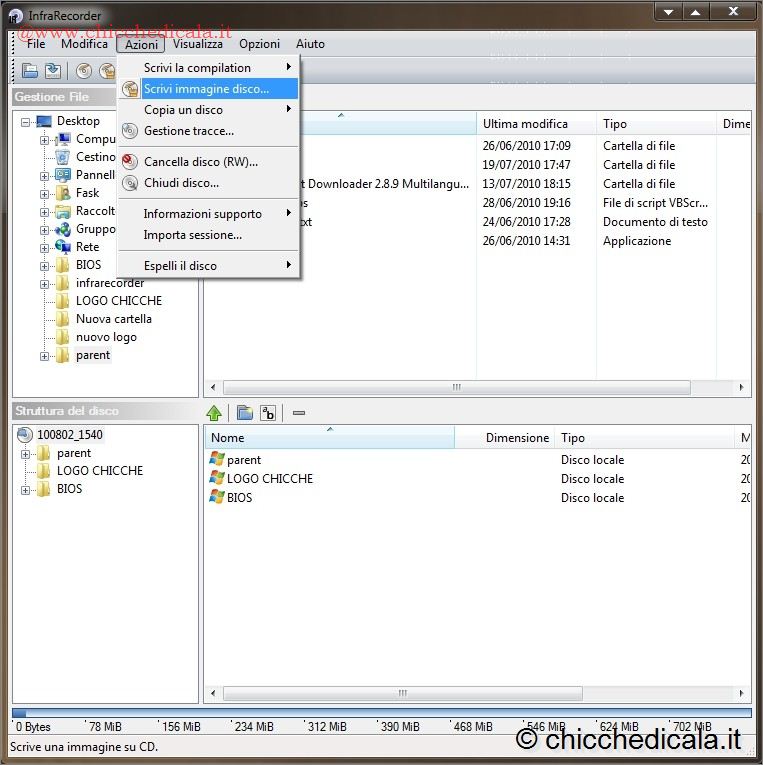763x765 pixels.
Task: Click the new folder icon in disc toolbar
Action: [244, 413]
